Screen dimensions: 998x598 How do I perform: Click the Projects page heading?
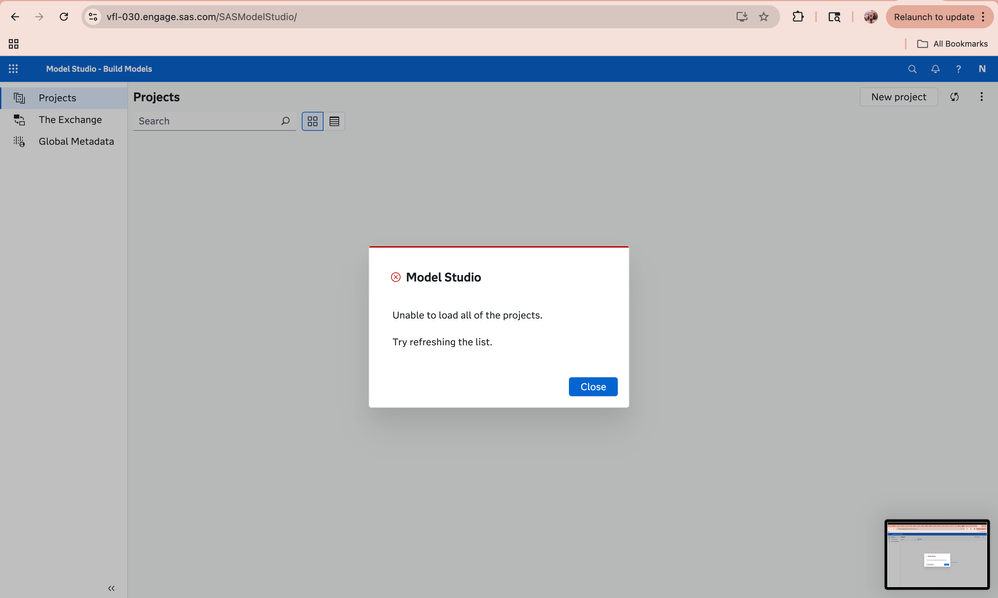pyautogui.click(x=157, y=97)
